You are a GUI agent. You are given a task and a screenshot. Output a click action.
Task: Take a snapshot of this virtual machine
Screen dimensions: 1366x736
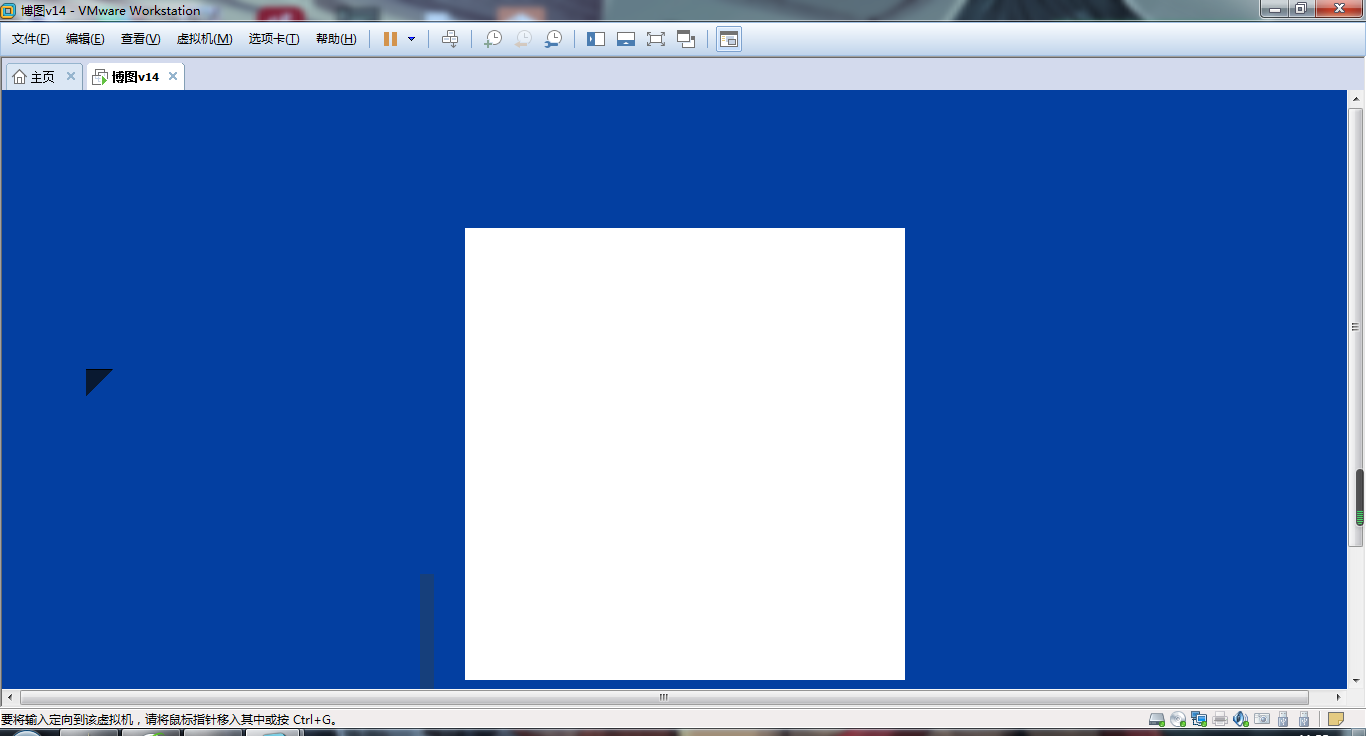pyautogui.click(x=493, y=39)
